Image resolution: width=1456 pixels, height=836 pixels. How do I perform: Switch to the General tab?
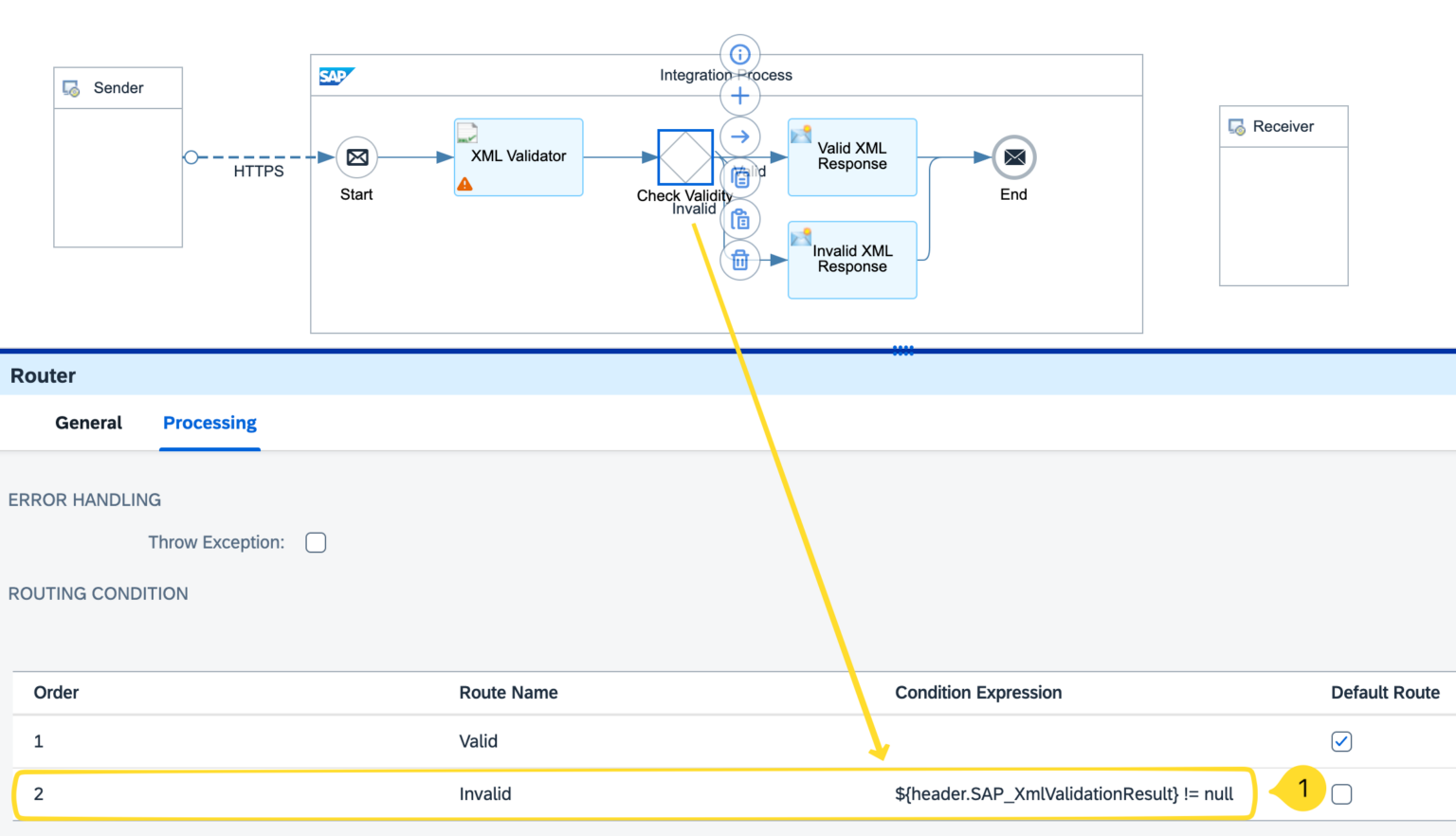pyautogui.click(x=88, y=423)
